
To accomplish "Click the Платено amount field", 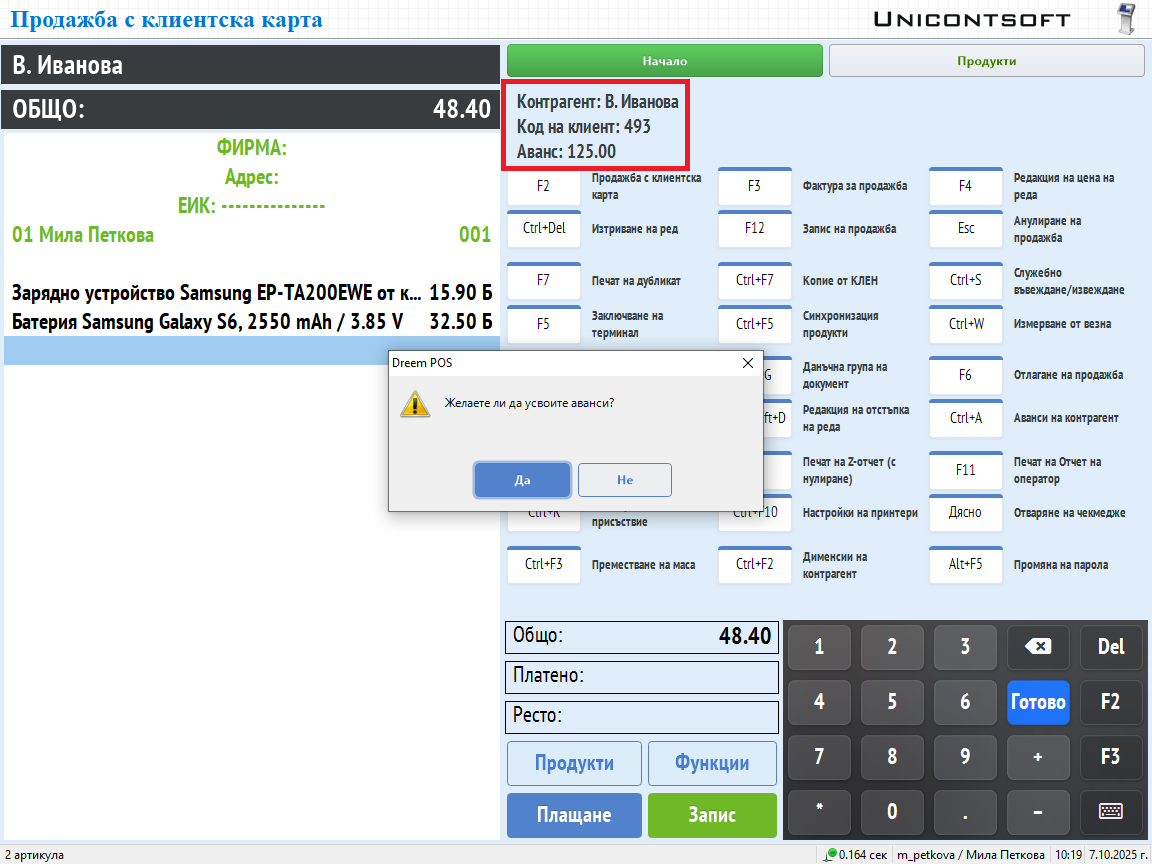I will (641, 676).
